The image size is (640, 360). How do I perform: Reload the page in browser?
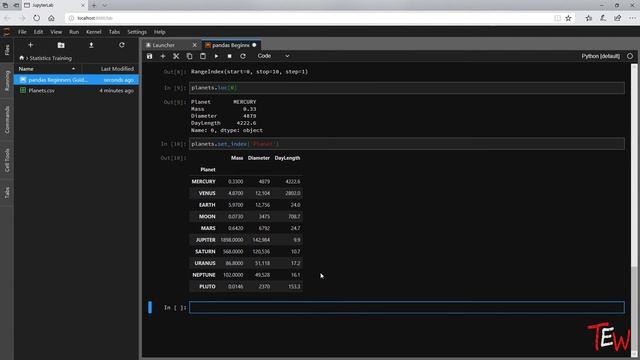click(37, 18)
